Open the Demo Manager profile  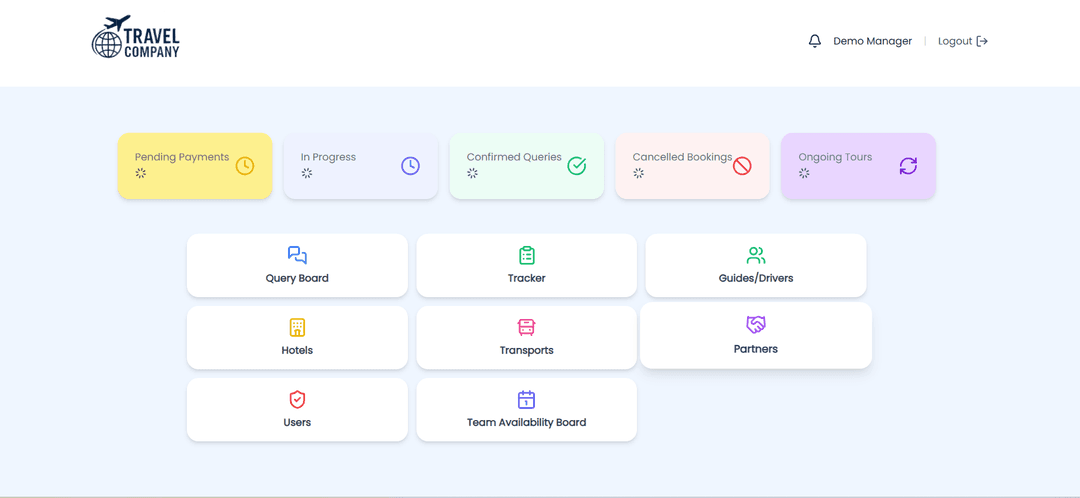point(872,41)
